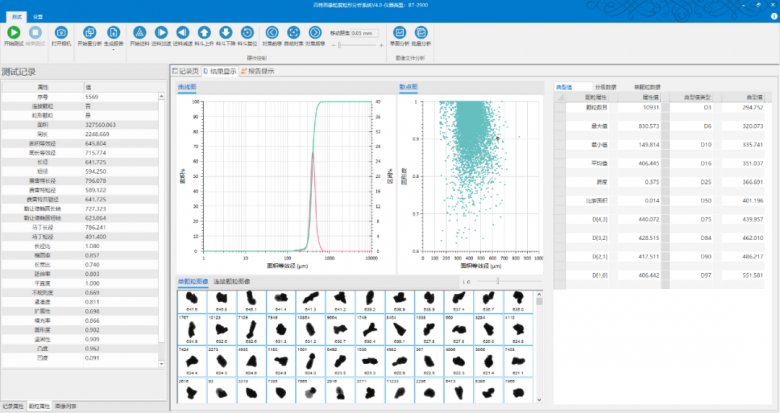The image size is (780, 413).
Task: Open the camera with 打开相机 icon
Action: (x=61, y=34)
